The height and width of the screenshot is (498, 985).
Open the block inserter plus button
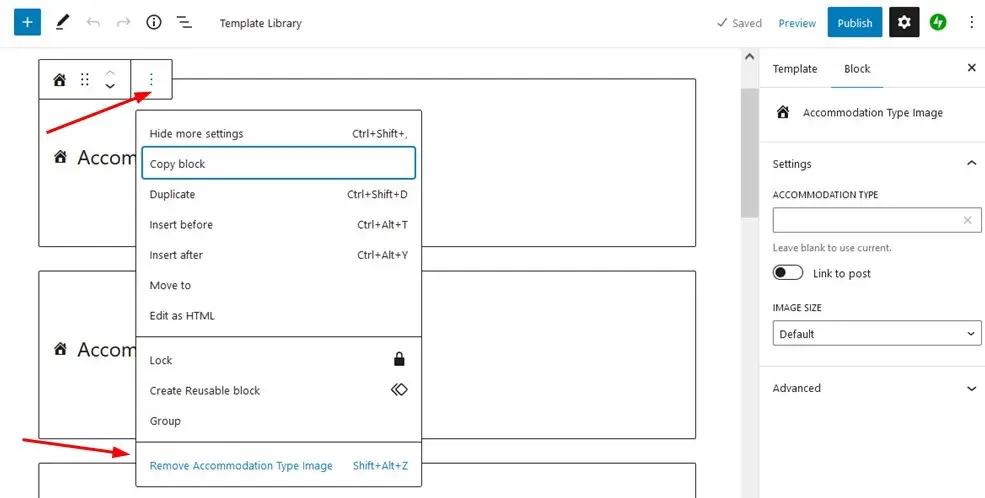(x=27, y=23)
